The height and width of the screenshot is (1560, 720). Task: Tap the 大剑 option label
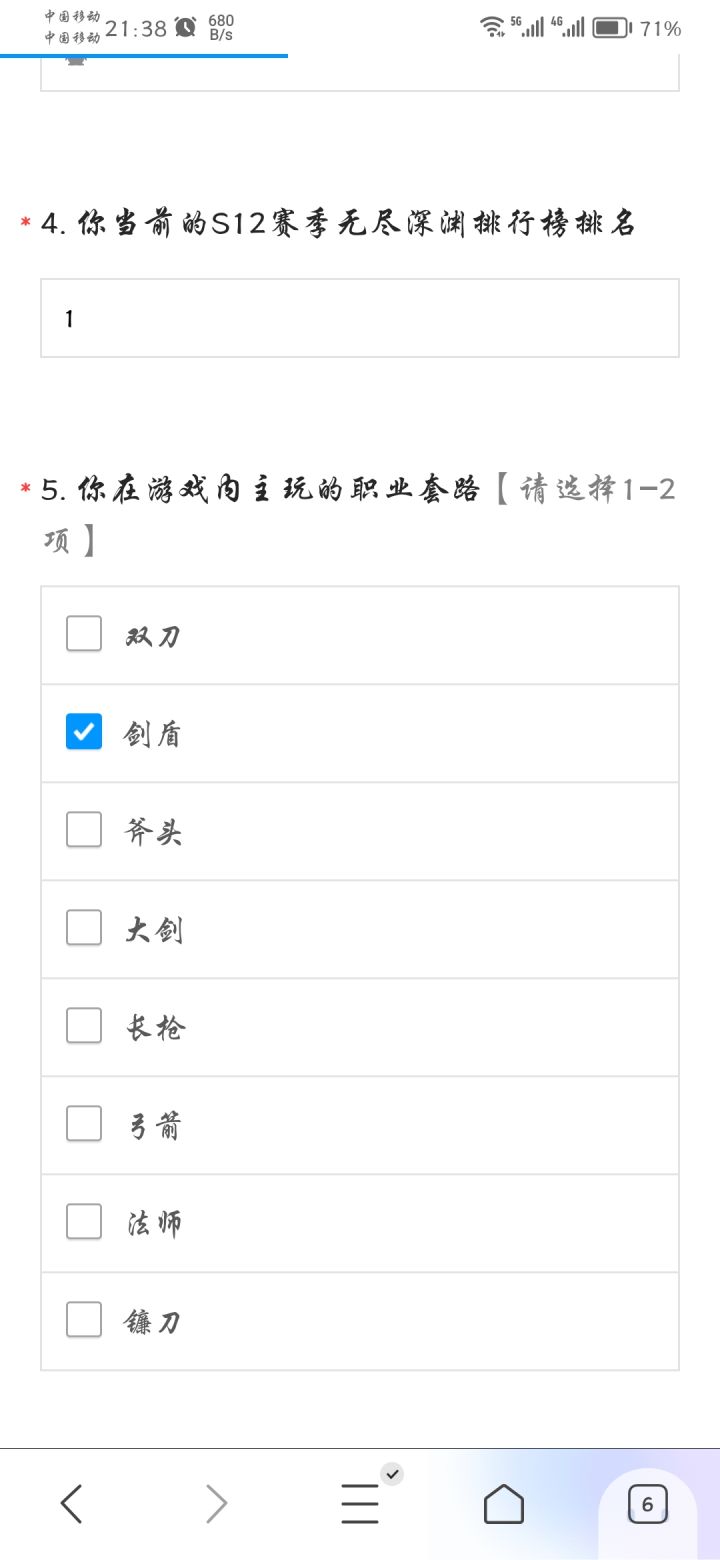pyautogui.click(x=154, y=930)
